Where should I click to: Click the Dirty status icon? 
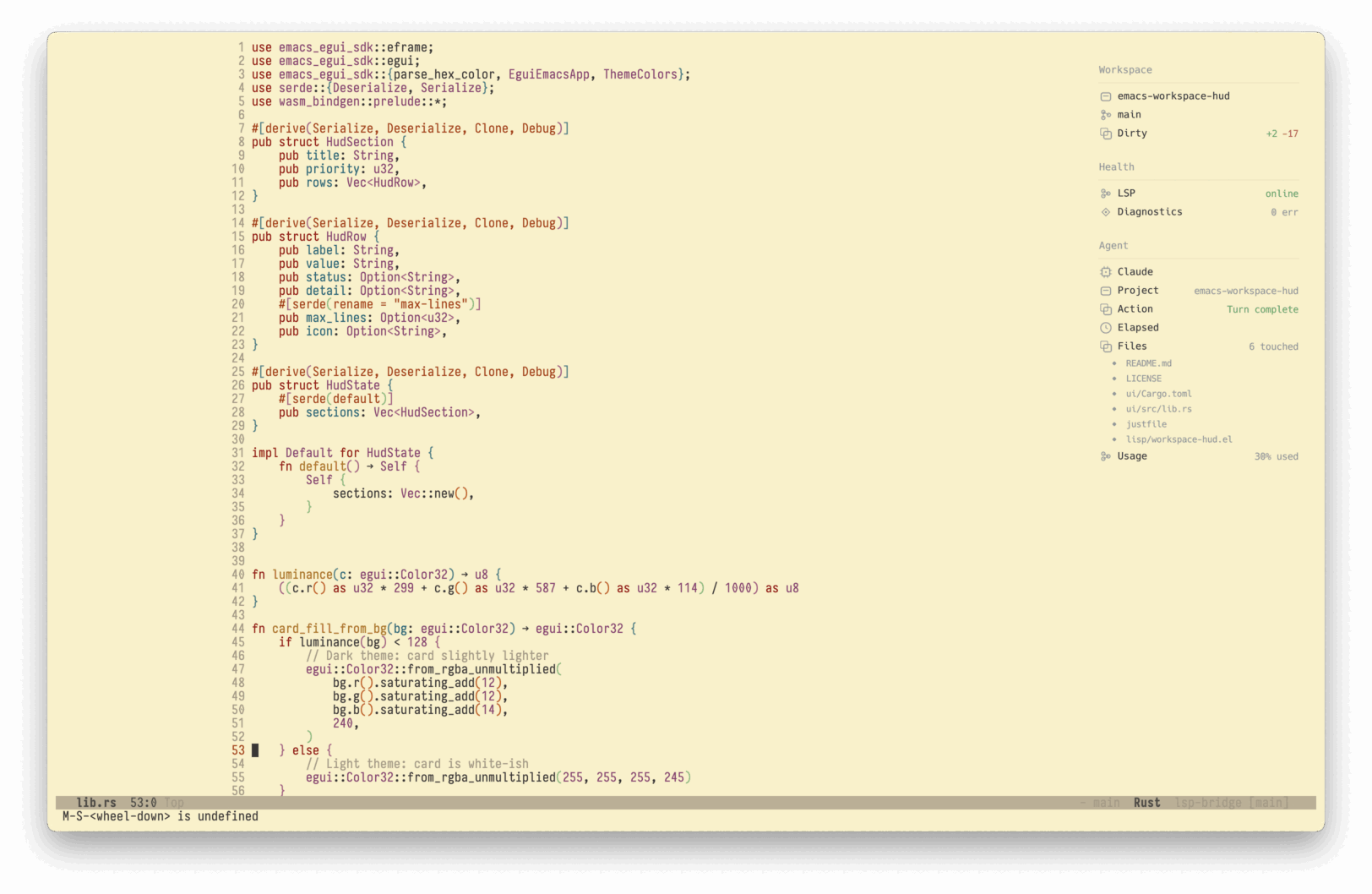(x=1105, y=134)
